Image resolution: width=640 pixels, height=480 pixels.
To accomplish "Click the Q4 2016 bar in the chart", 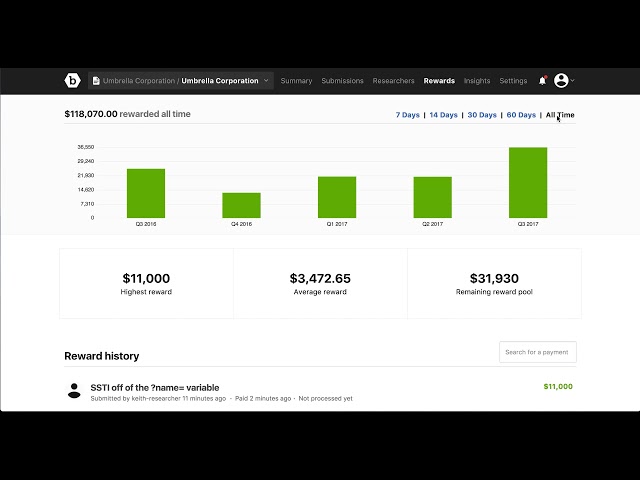I will [241, 205].
